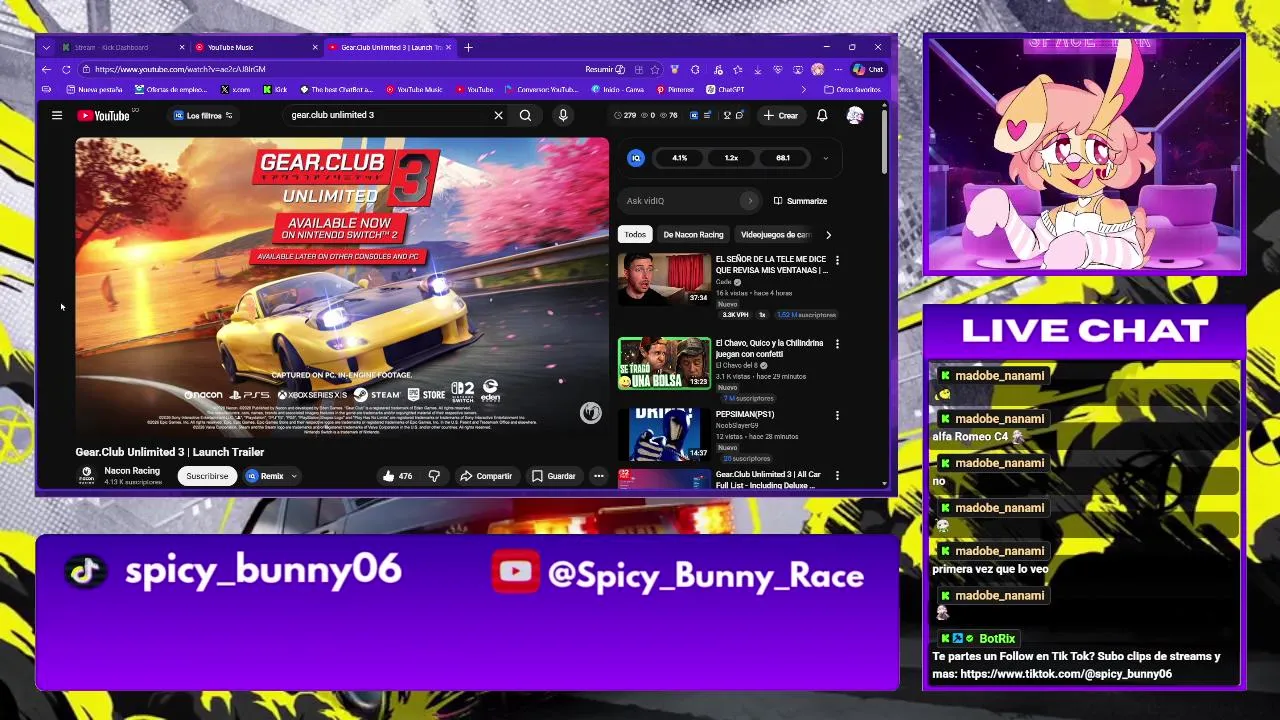Show hidden bookmarks bar overflow chevron

tap(803, 90)
